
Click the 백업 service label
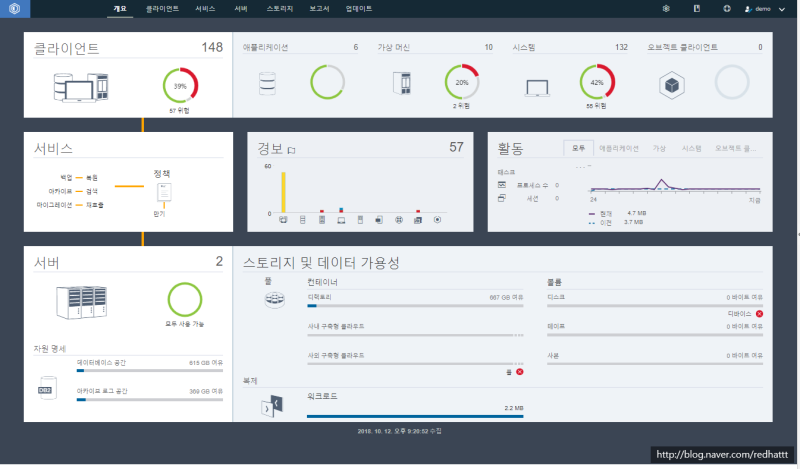66,178
